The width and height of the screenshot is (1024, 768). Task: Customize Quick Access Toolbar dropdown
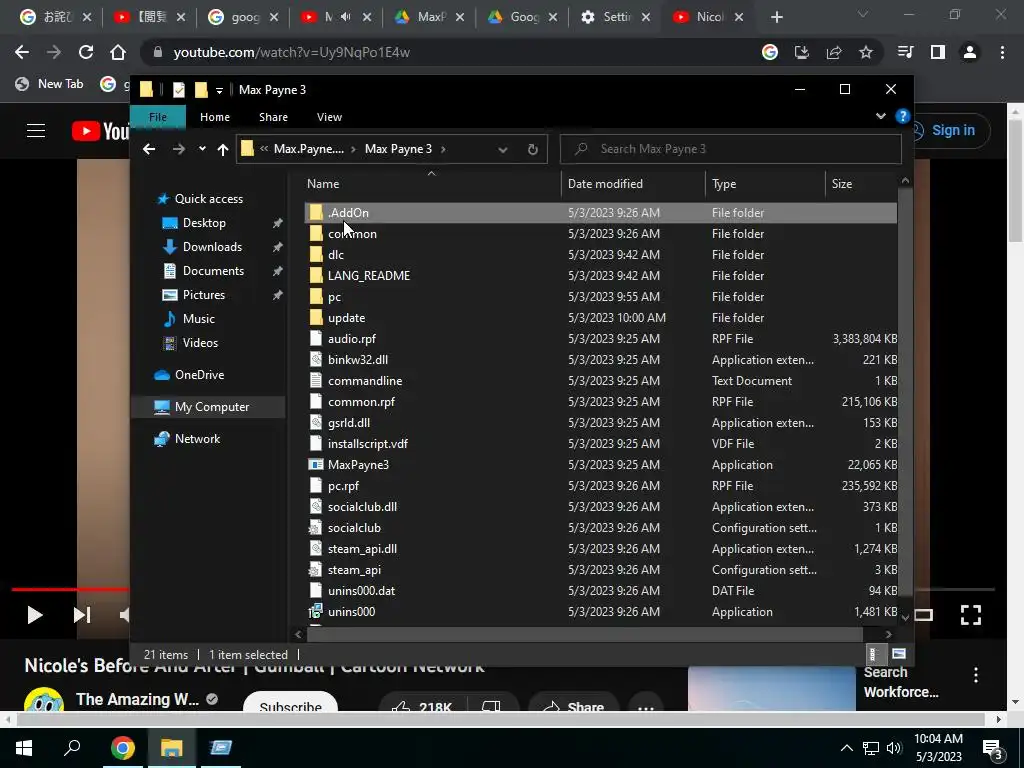click(219, 90)
